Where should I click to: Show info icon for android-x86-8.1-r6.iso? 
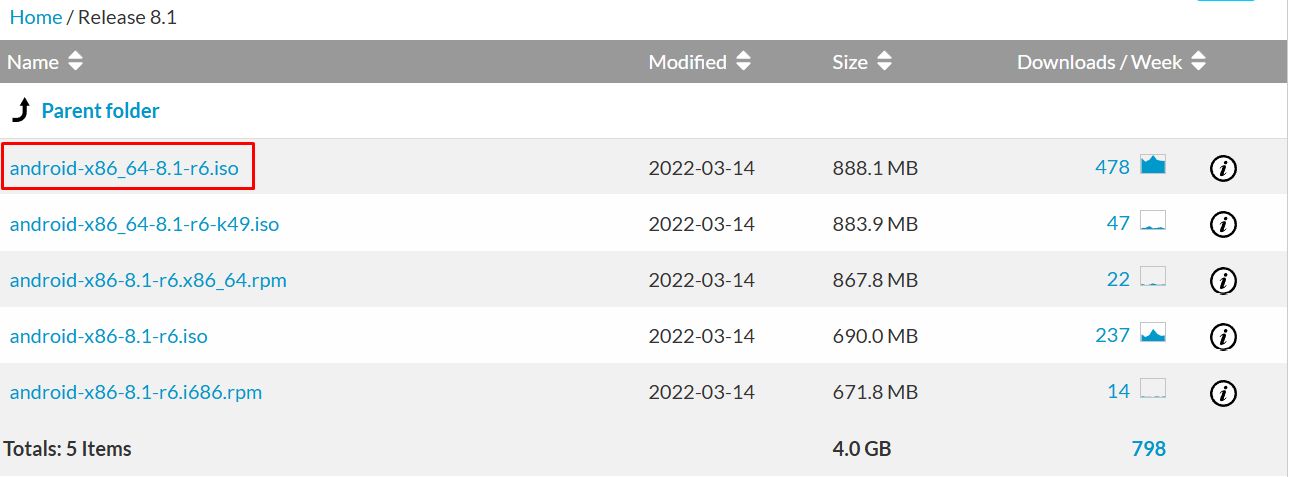(x=1222, y=336)
